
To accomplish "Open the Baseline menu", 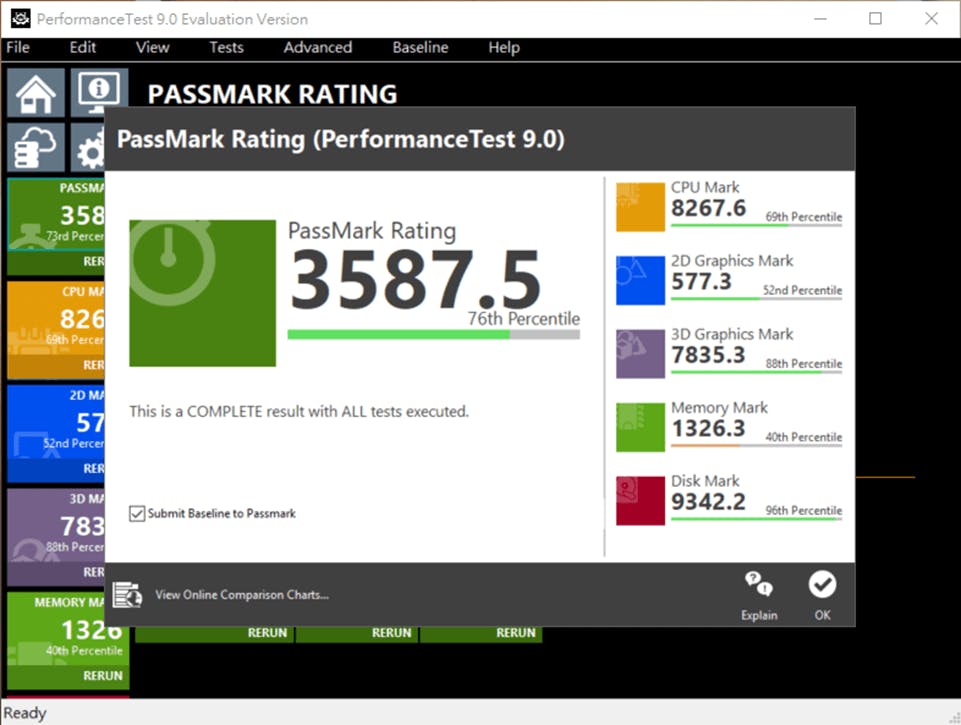I will (420, 47).
